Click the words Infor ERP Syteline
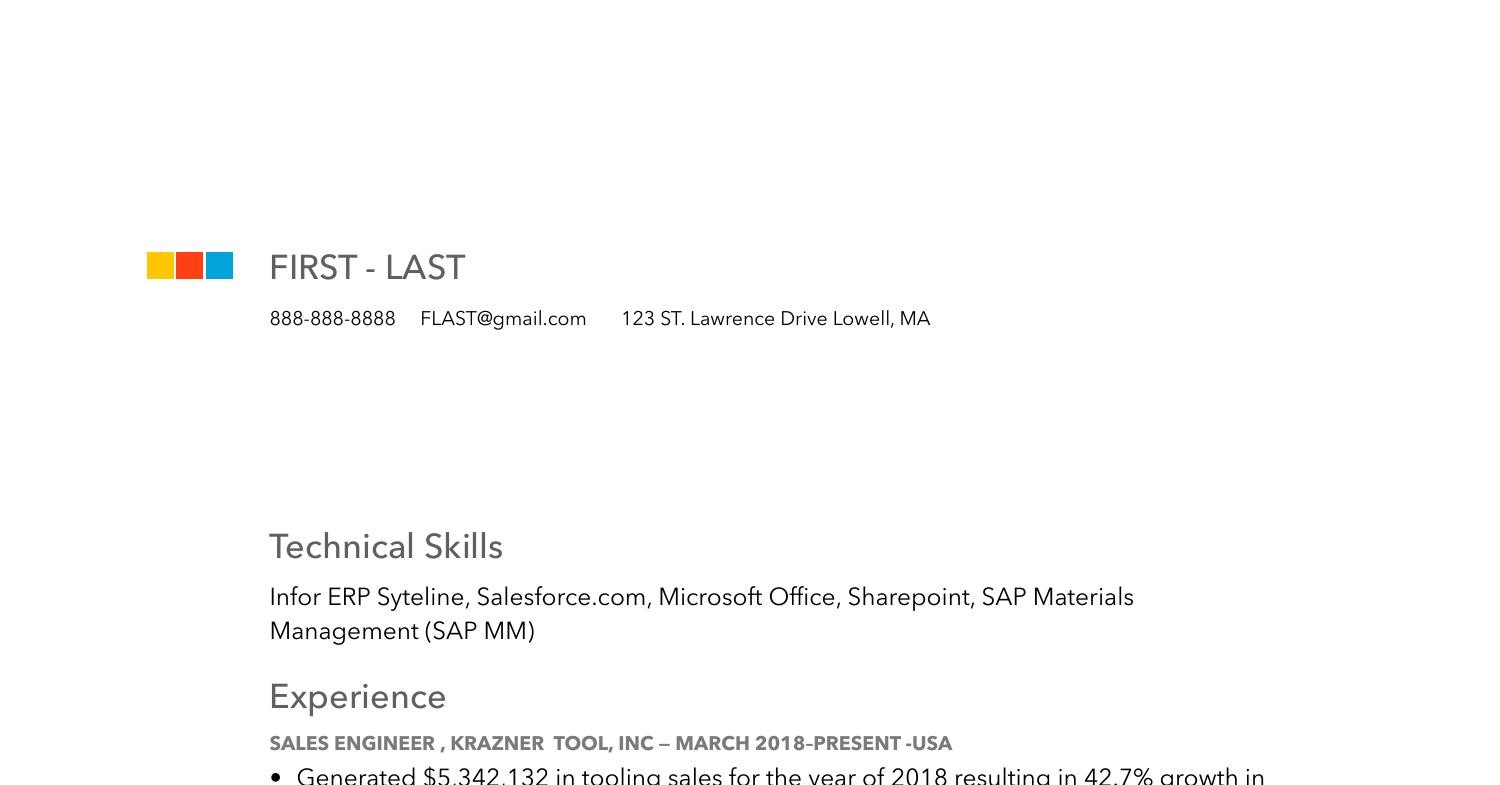The image size is (1500, 785). tap(367, 597)
